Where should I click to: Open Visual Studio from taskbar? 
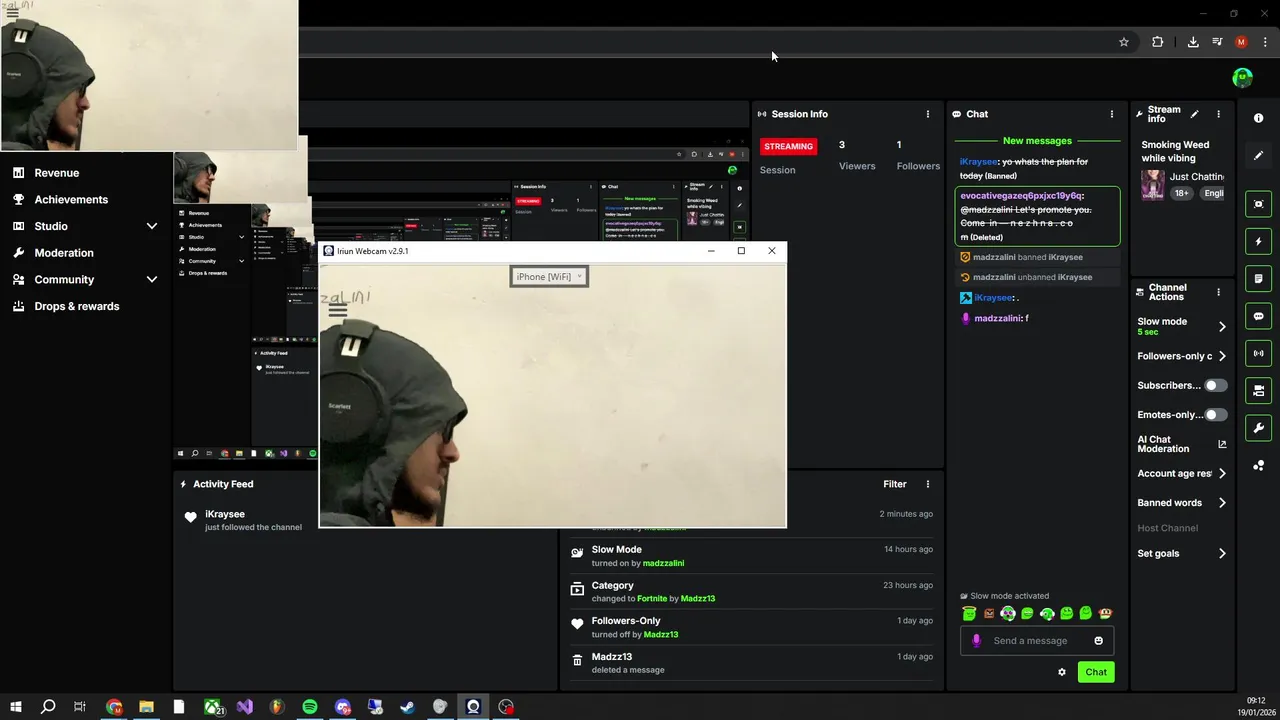244,707
